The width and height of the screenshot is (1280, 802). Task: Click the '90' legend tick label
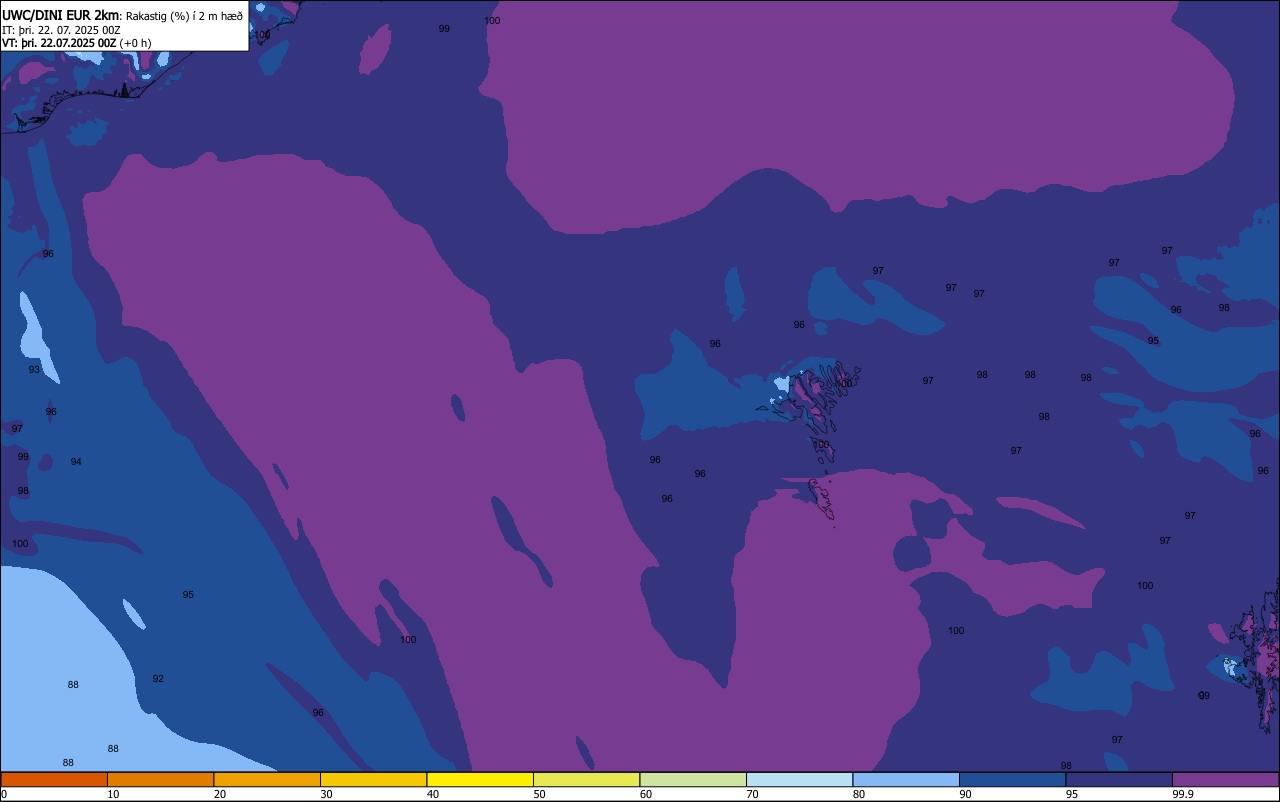pos(965,794)
